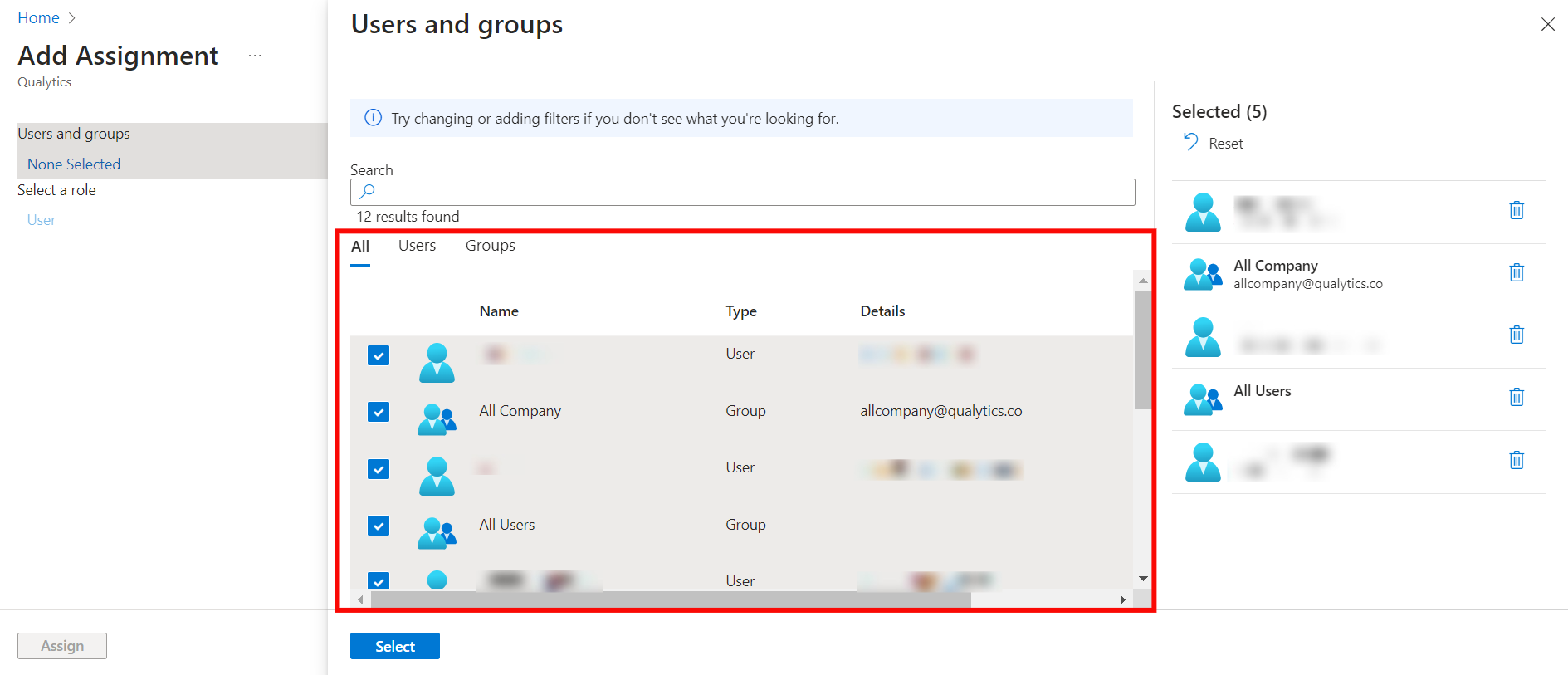The width and height of the screenshot is (1568, 675).
Task: Switch to the All tab
Action: tap(360, 247)
